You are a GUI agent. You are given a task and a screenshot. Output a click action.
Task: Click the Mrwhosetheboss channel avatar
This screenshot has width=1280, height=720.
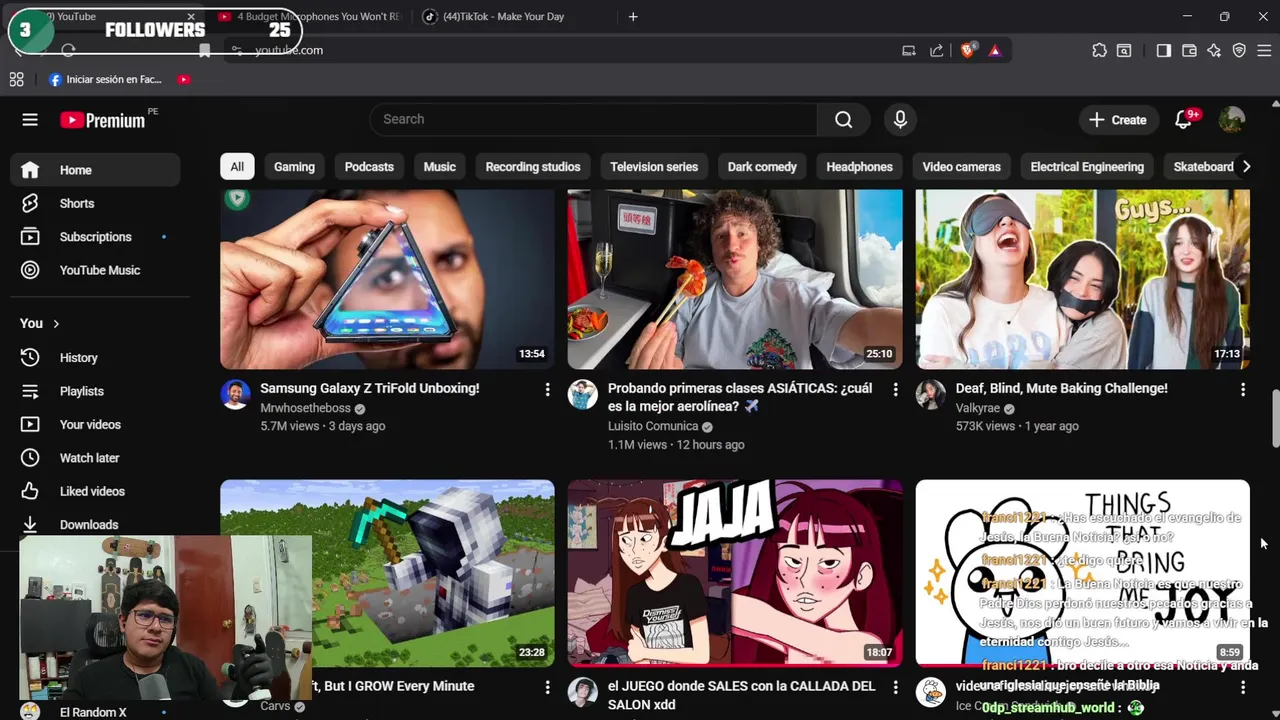(x=235, y=394)
